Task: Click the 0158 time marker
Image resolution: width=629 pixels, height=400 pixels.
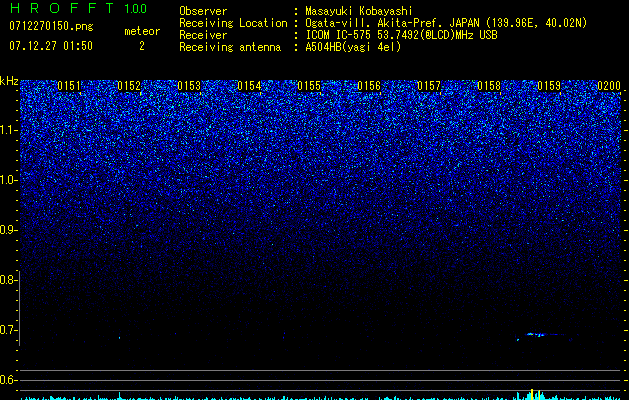Action: (489, 86)
